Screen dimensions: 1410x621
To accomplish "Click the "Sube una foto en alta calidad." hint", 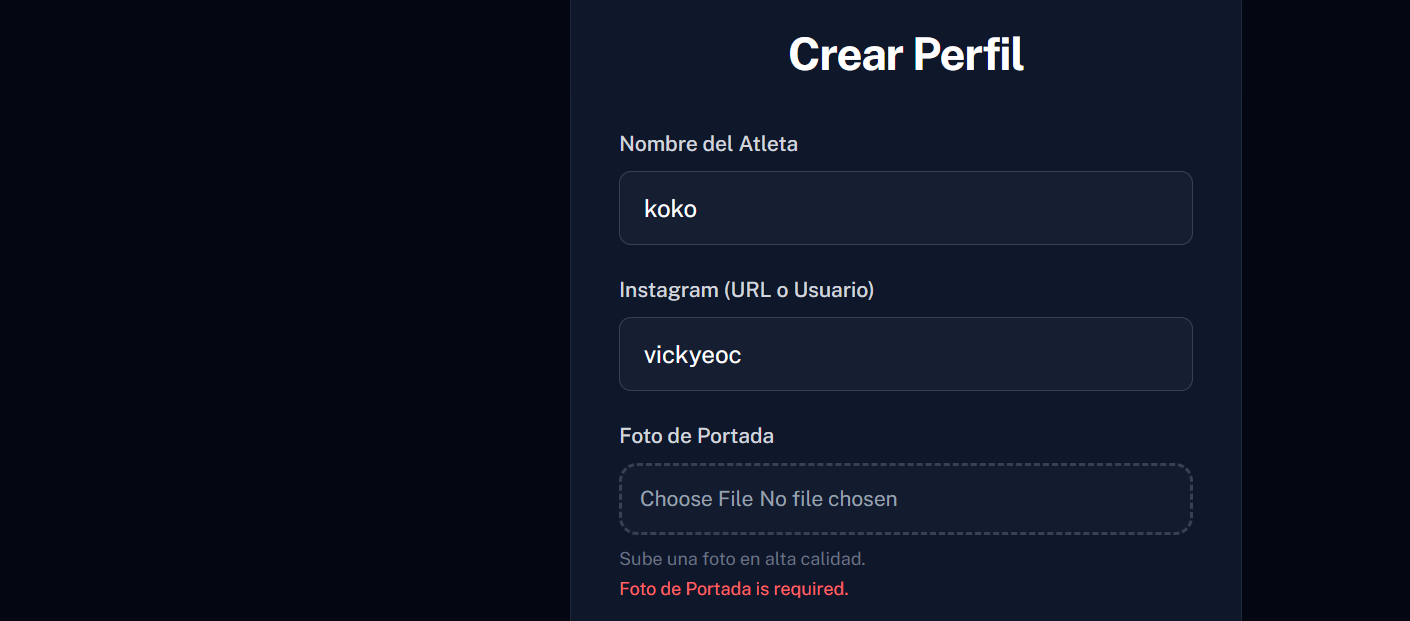I will tap(742, 559).
